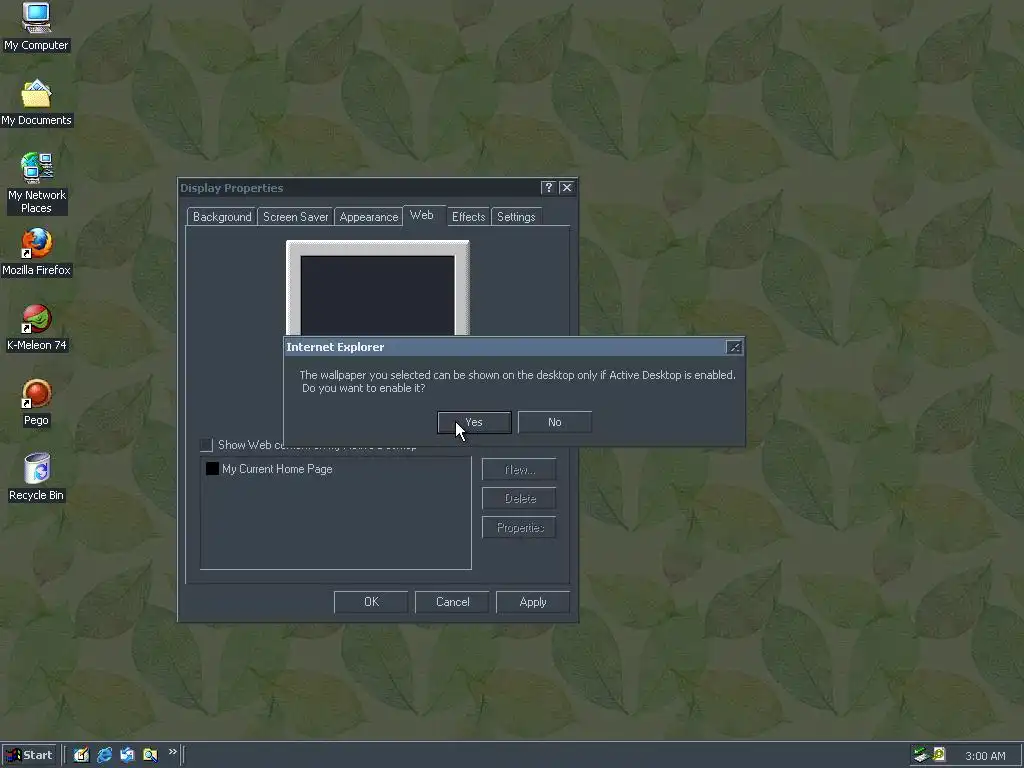Toggle Show Web content on Active Desktop checkbox
Viewport: 1024px width, 768px height.
coord(206,445)
